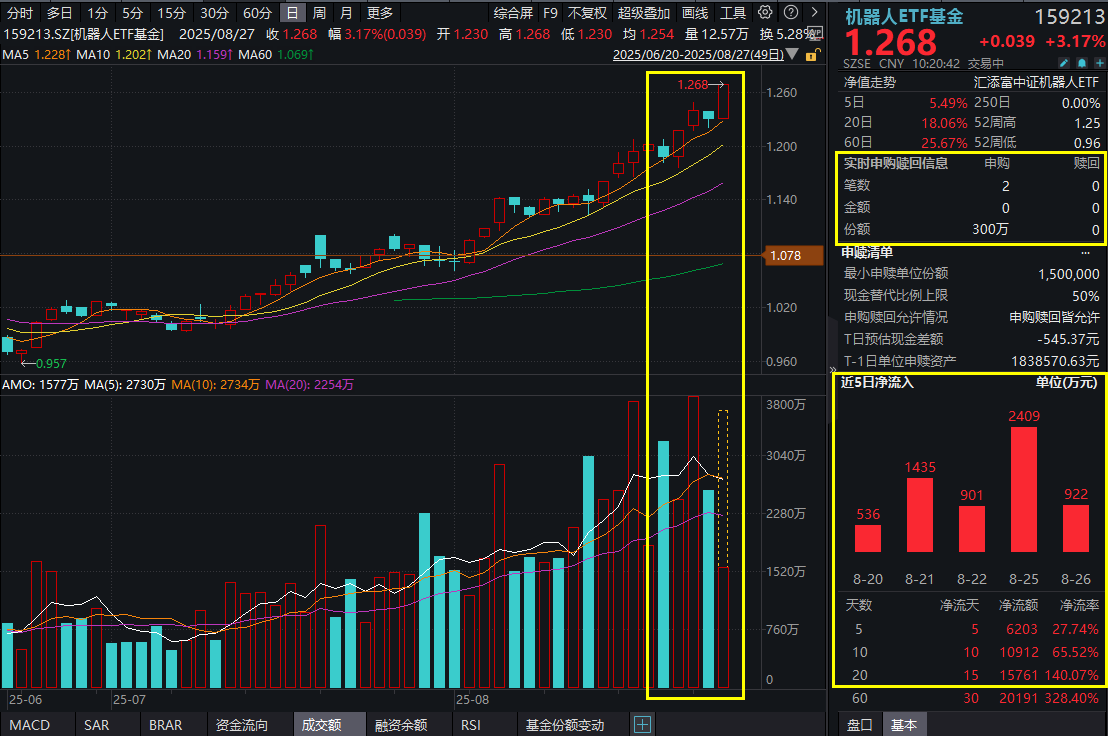Switch to the MACD indicator tab

coord(28,725)
